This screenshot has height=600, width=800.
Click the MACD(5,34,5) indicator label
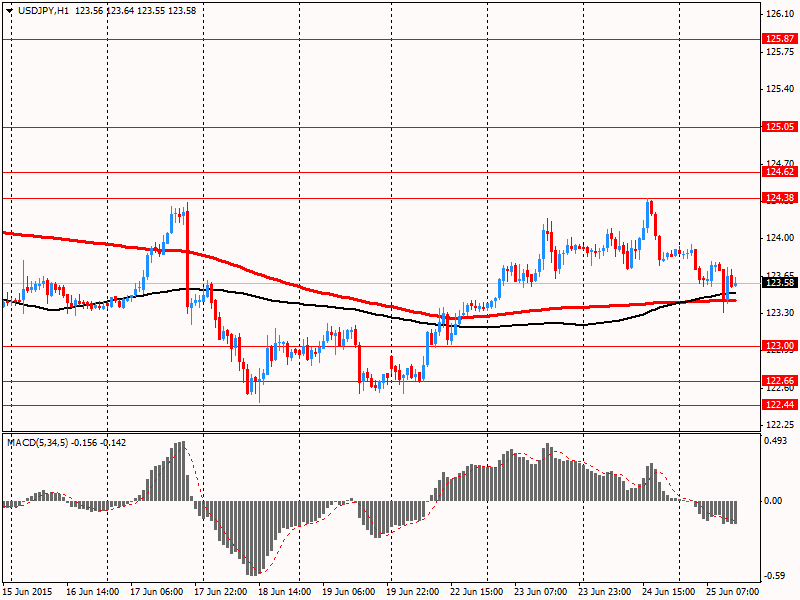[x=38, y=443]
